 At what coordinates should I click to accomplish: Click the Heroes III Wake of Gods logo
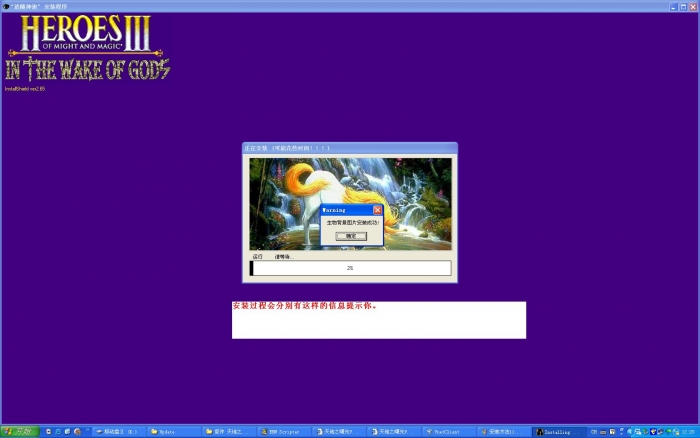tap(88, 48)
